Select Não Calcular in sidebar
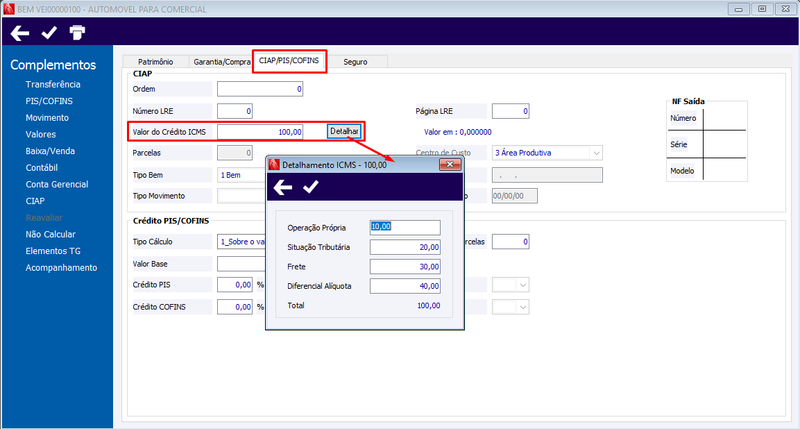Image resolution: width=800 pixels, height=429 pixels. [51, 235]
